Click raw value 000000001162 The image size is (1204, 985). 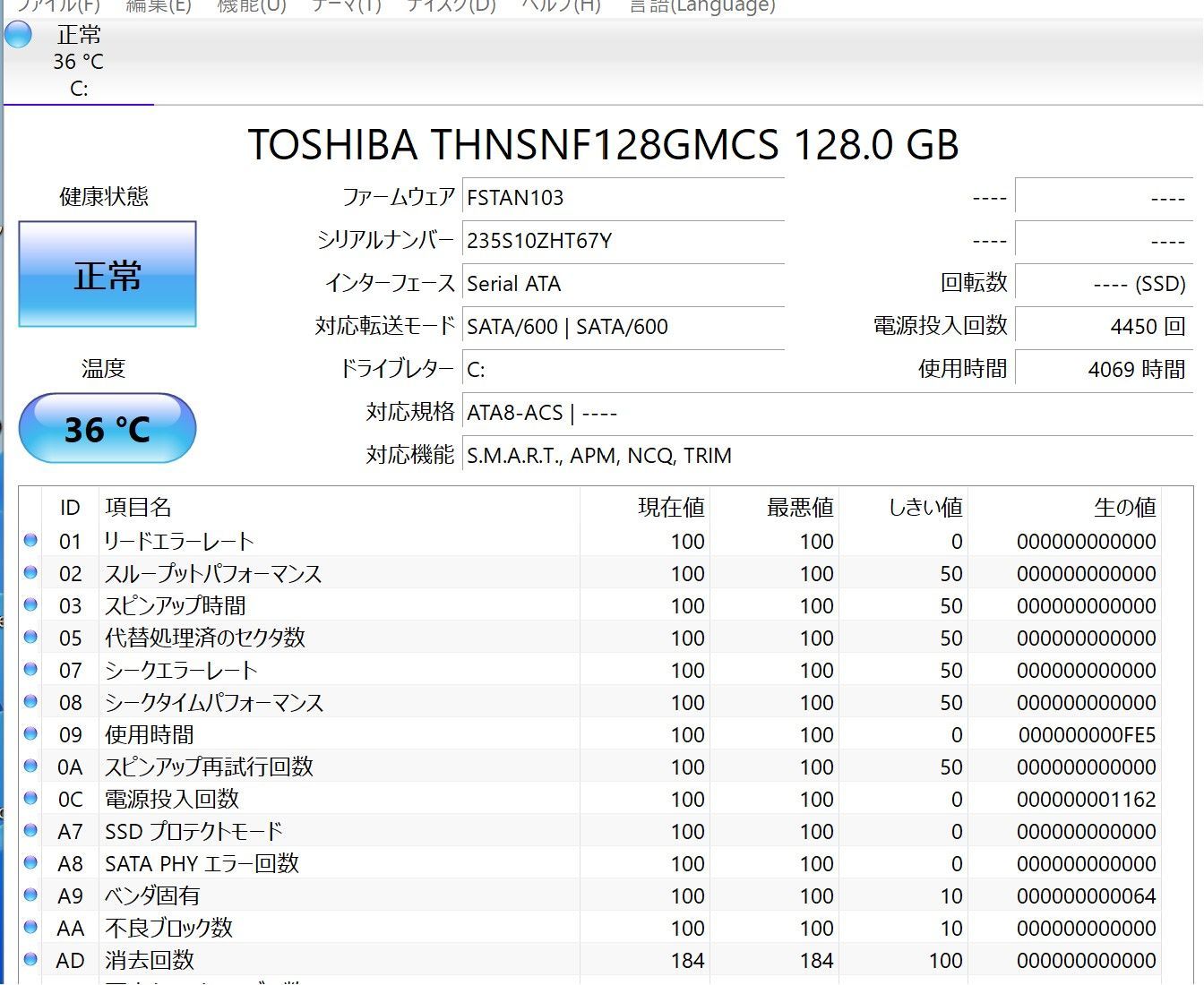pyautogui.click(x=1087, y=800)
